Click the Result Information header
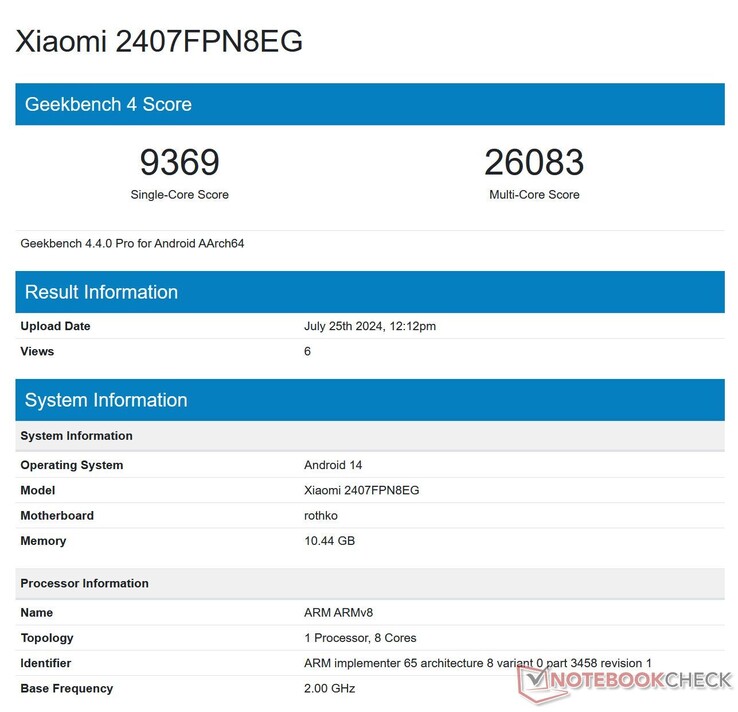Image resolution: width=738 pixels, height=712 pixels. 370,292
